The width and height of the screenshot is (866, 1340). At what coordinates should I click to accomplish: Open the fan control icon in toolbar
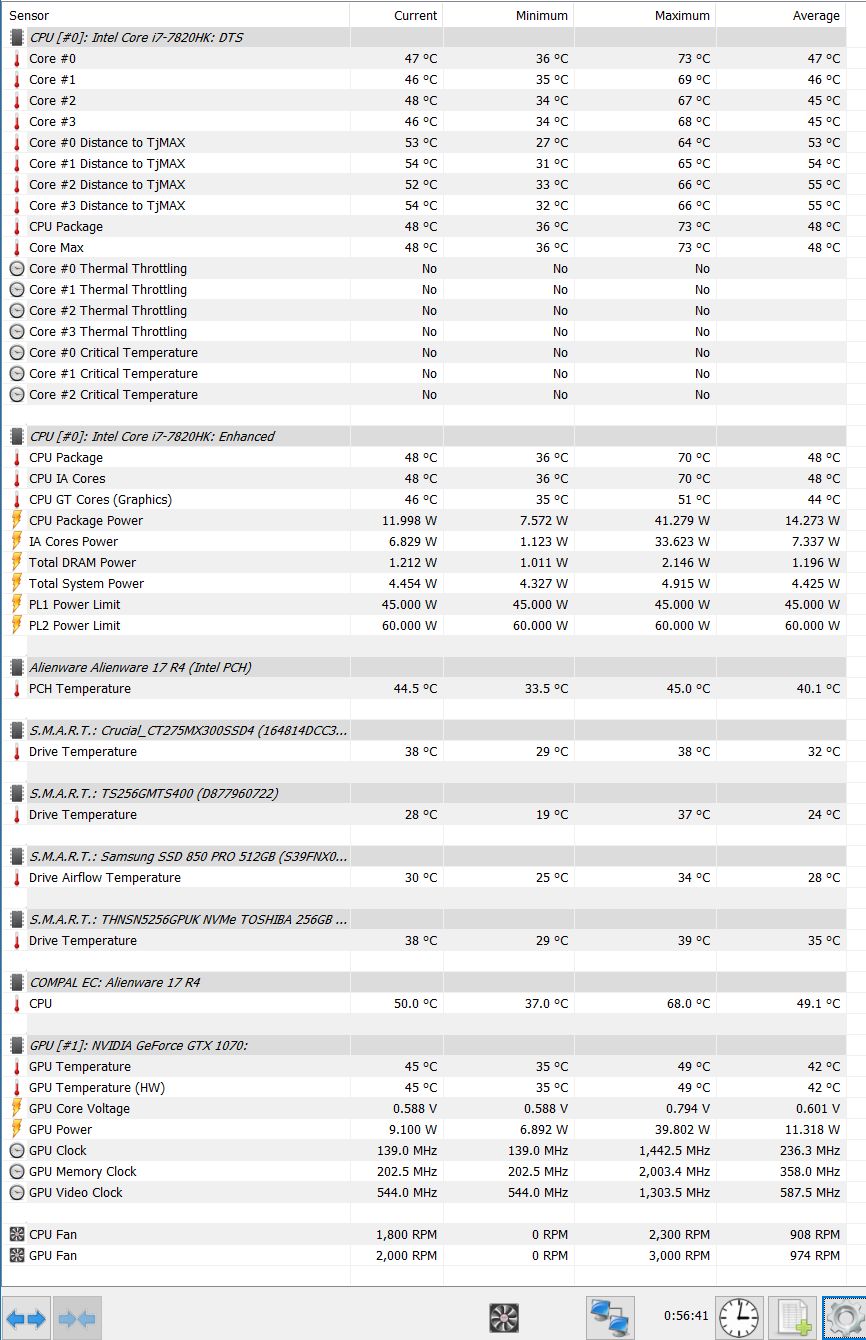click(504, 1318)
